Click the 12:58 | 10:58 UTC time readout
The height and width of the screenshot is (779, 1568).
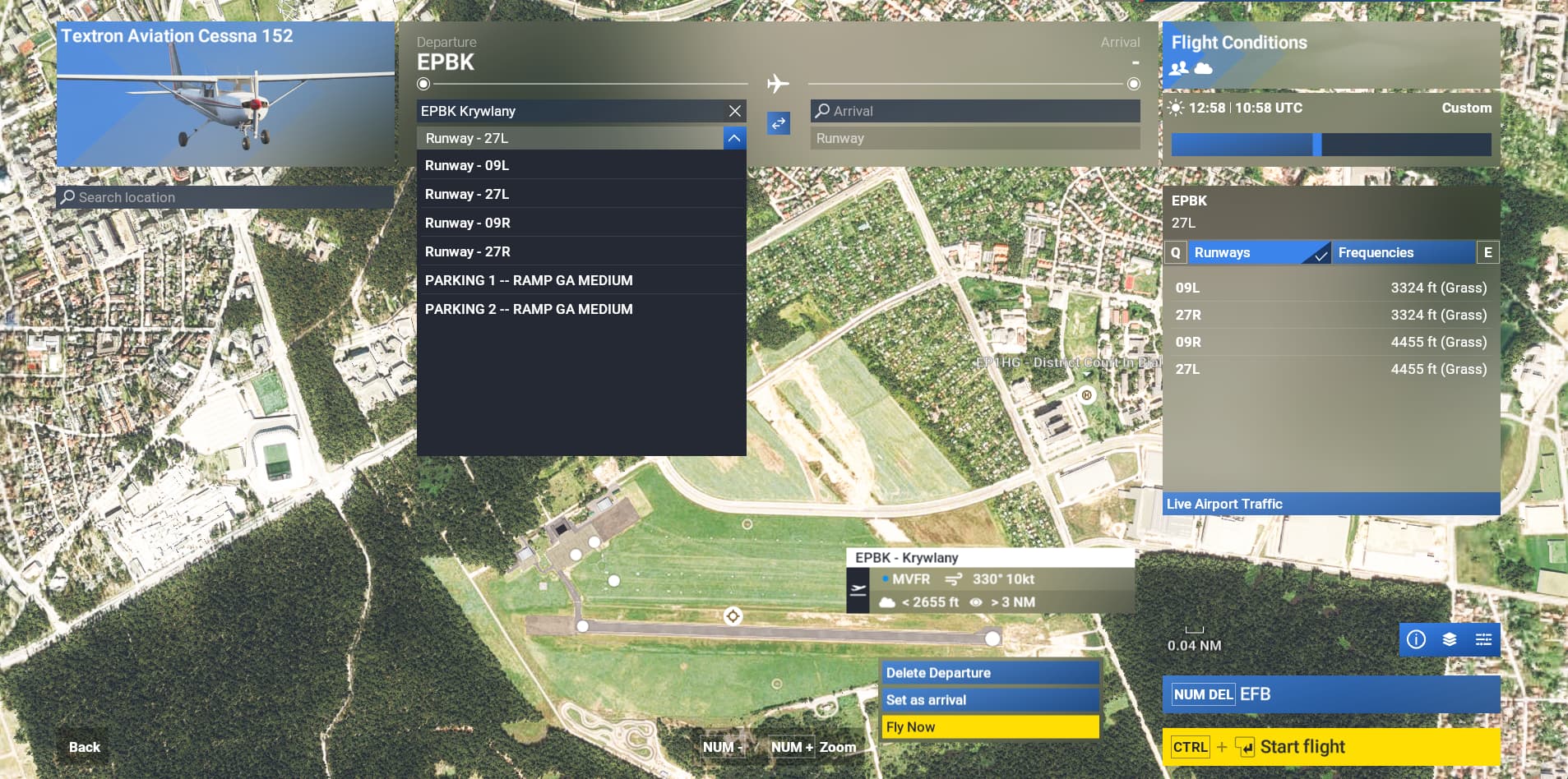[x=1245, y=108]
